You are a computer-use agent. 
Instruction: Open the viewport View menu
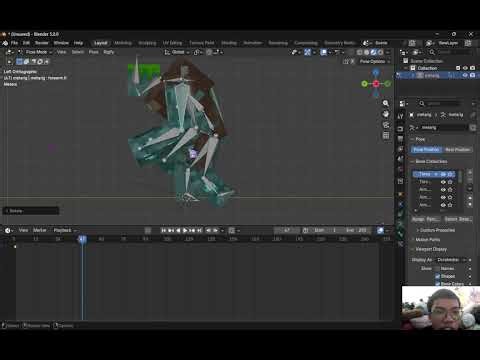pyautogui.click(x=61, y=52)
